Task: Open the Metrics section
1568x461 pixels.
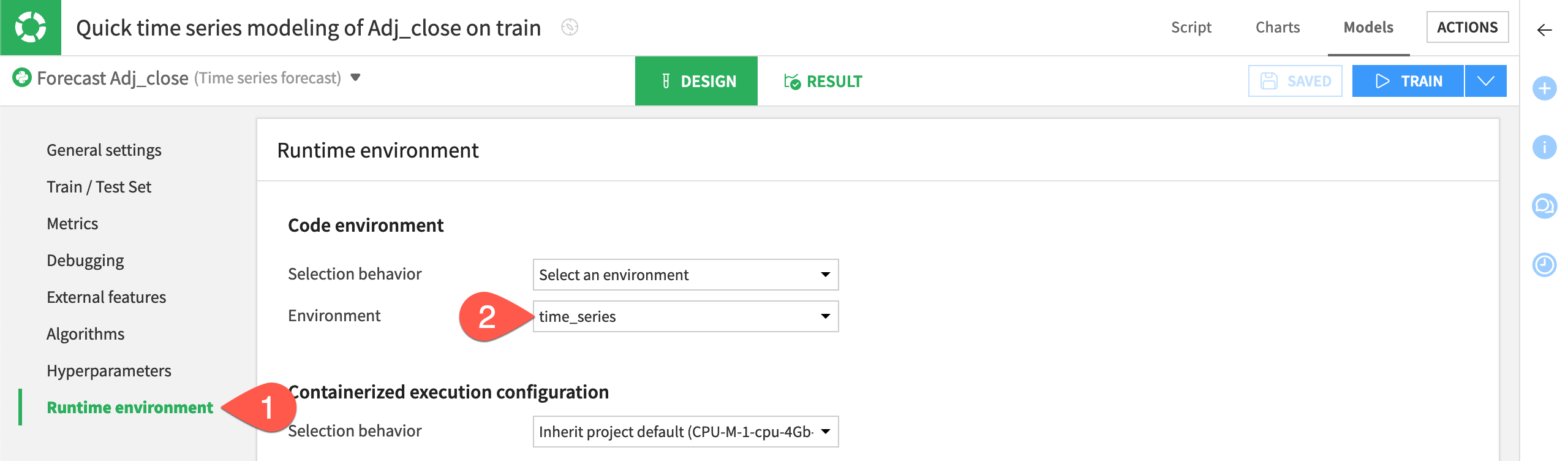Action: click(72, 224)
